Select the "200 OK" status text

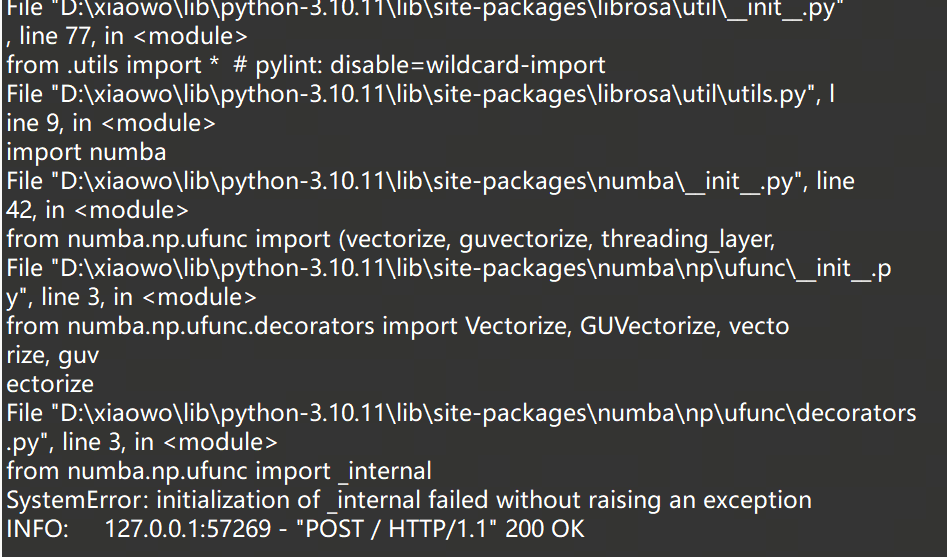coord(545,529)
